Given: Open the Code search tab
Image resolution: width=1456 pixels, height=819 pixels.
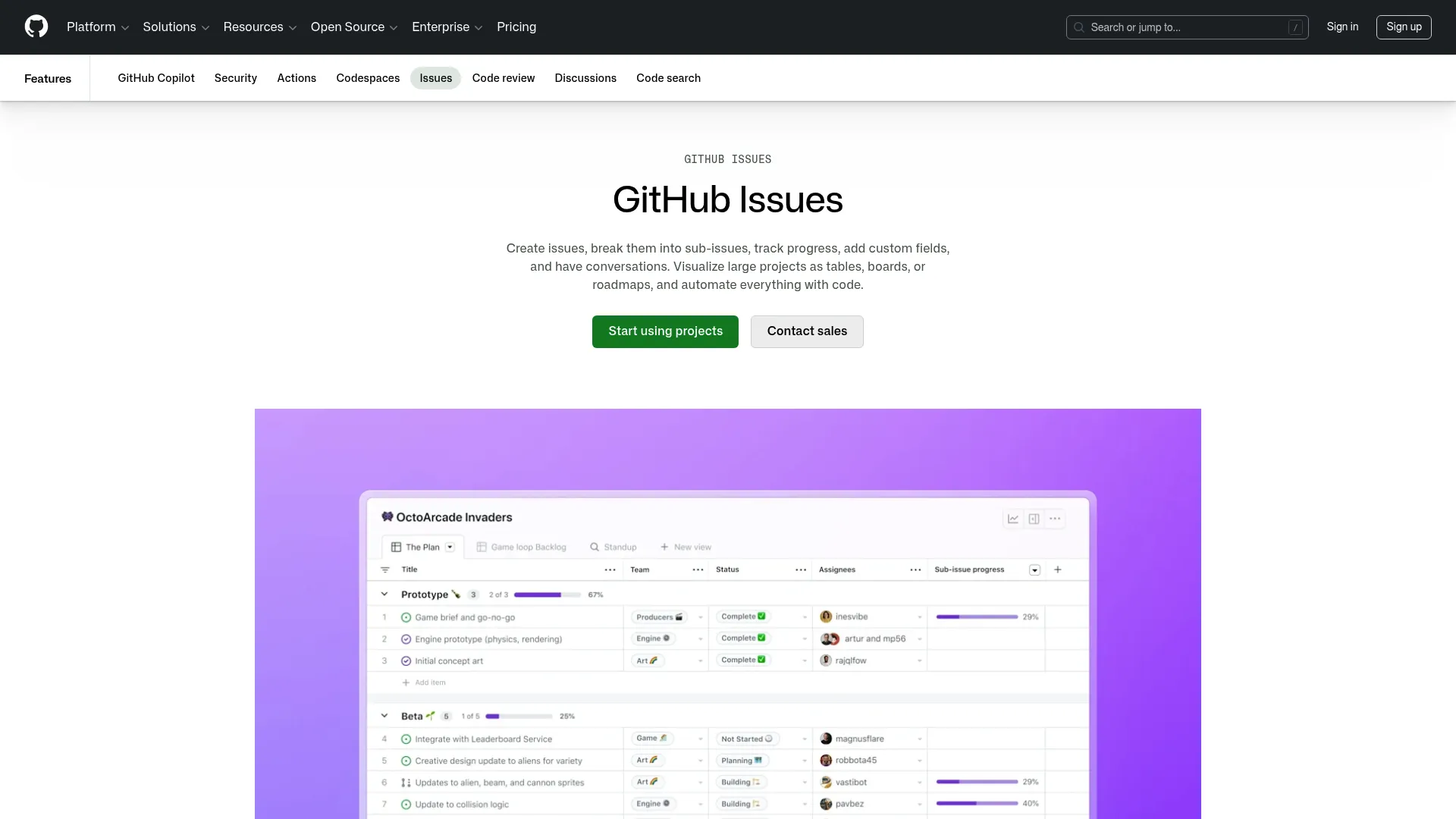Looking at the screenshot, I should [x=668, y=78].
